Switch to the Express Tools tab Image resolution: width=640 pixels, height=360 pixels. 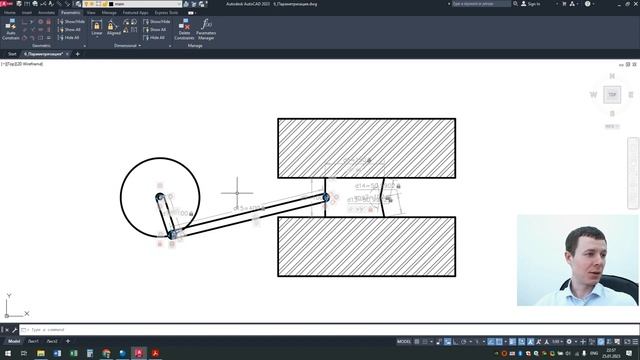point(167,13)
